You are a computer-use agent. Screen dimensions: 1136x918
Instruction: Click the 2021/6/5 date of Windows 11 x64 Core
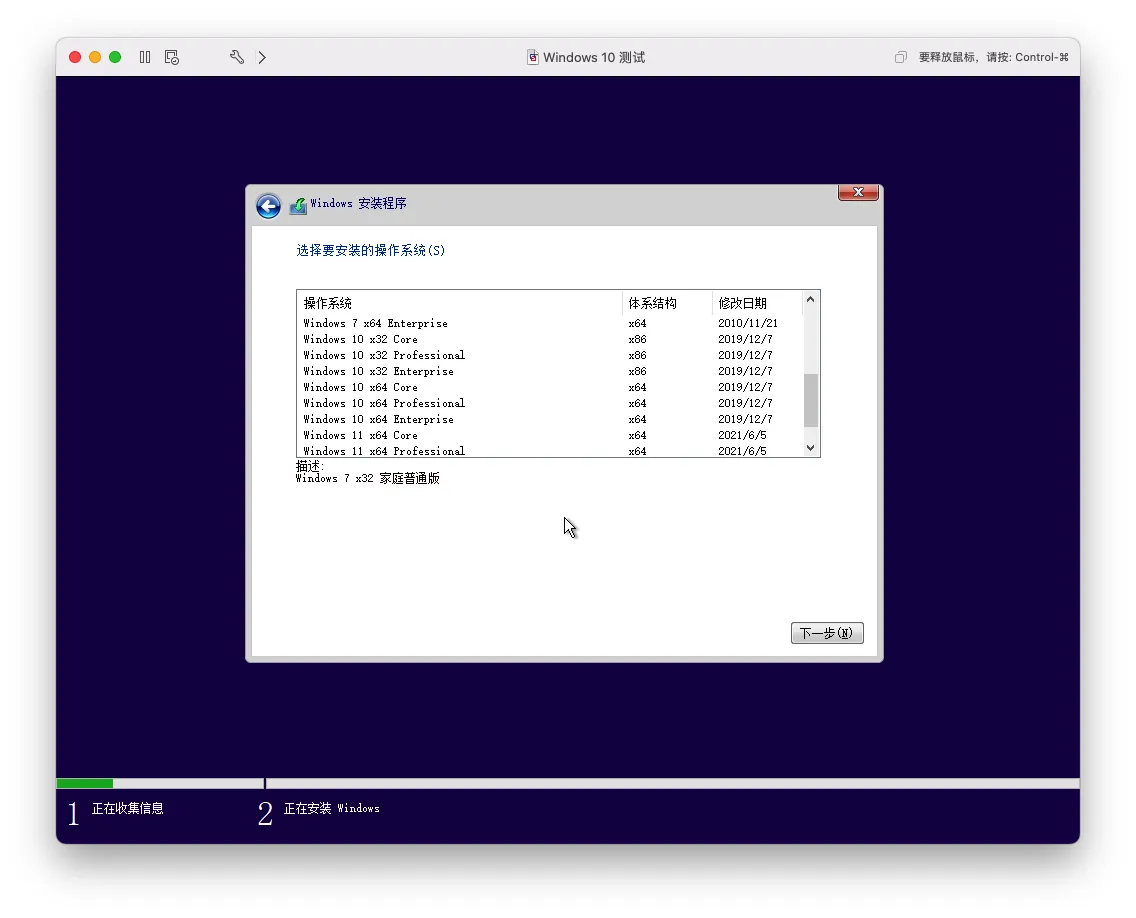pyautogui.click(x=742, y=435)
